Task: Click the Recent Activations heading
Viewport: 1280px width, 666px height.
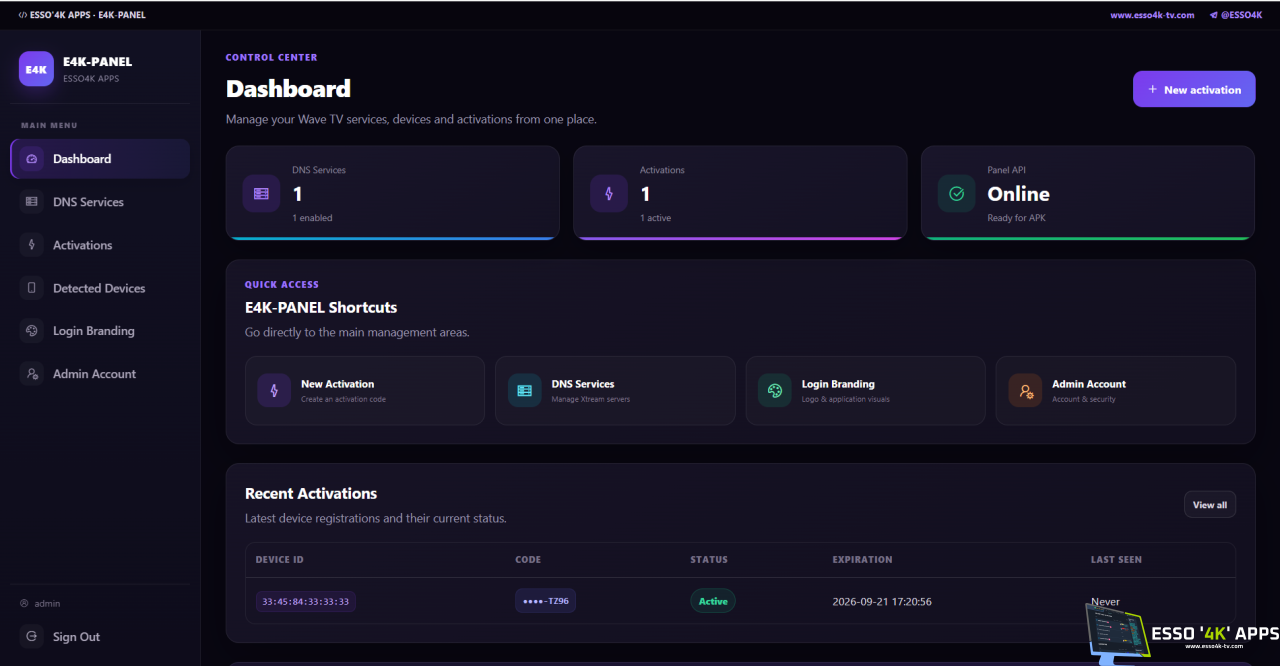Action: point(311,494)
